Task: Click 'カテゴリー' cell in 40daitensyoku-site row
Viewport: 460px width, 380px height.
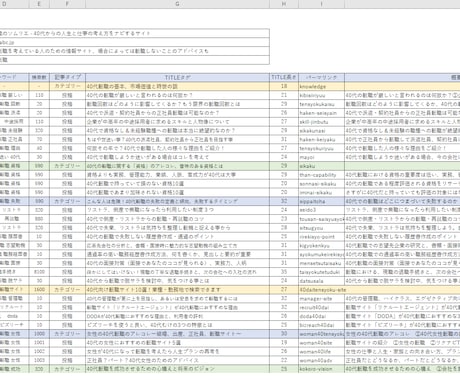Action: pos(67,290)
